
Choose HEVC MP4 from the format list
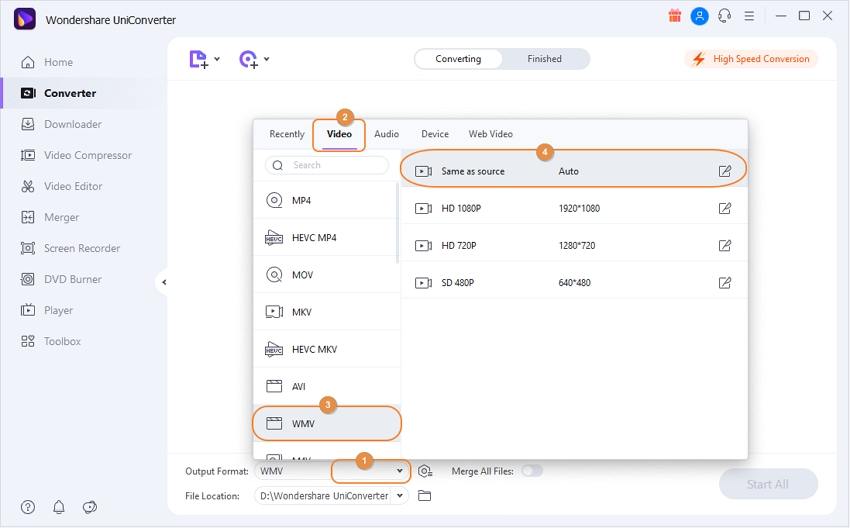pyautogui.click(x=326, y=237)
